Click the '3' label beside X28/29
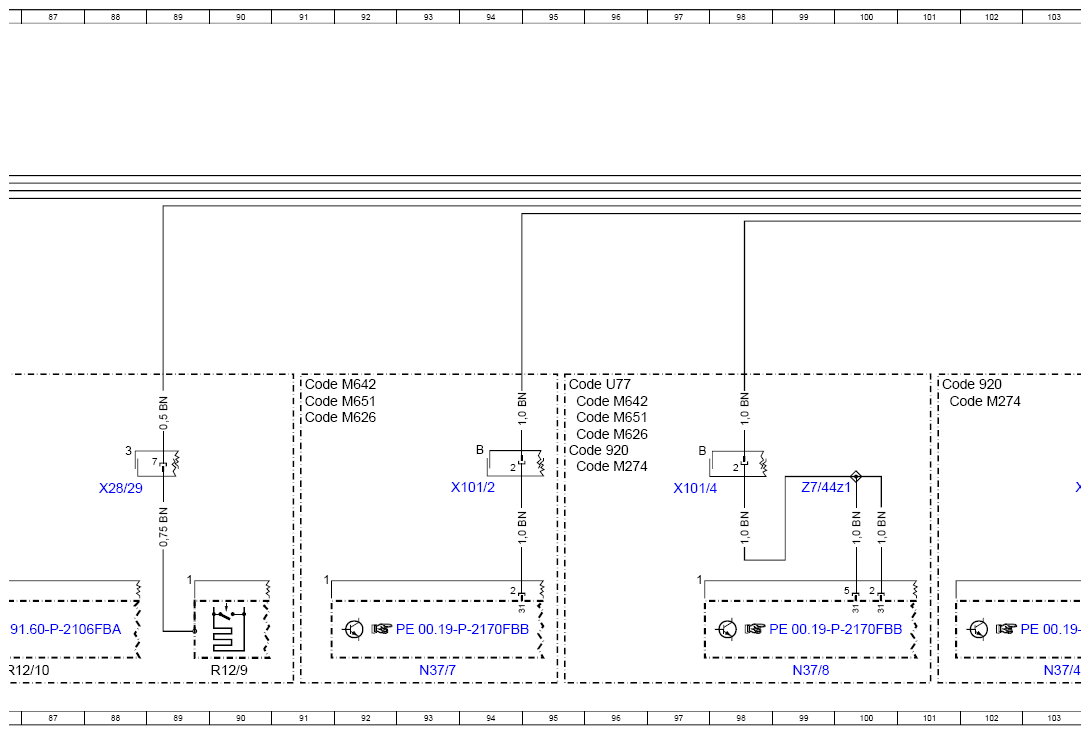Image resolution: width=1090 pixels, height=735 pixels. (129, 451)
